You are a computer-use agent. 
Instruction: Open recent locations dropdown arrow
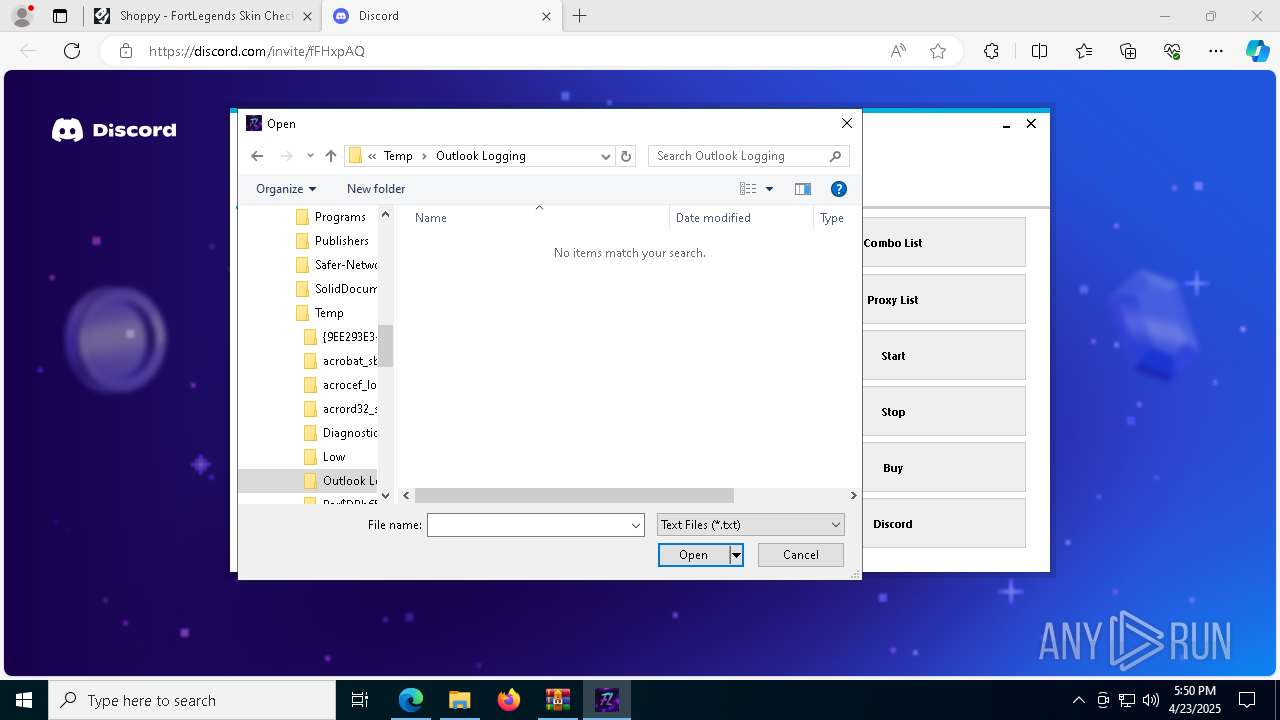pos(310,156)
